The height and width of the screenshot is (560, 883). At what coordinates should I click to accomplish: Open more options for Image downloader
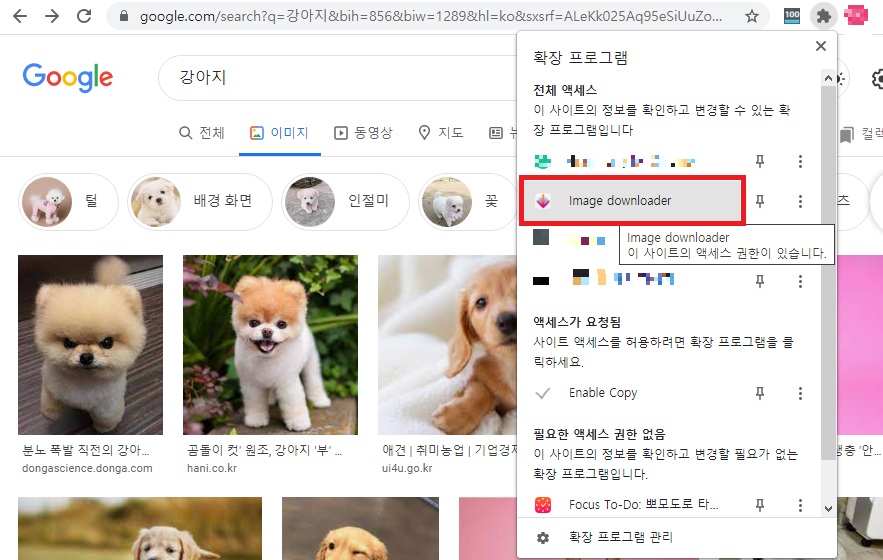coord(800,201)
